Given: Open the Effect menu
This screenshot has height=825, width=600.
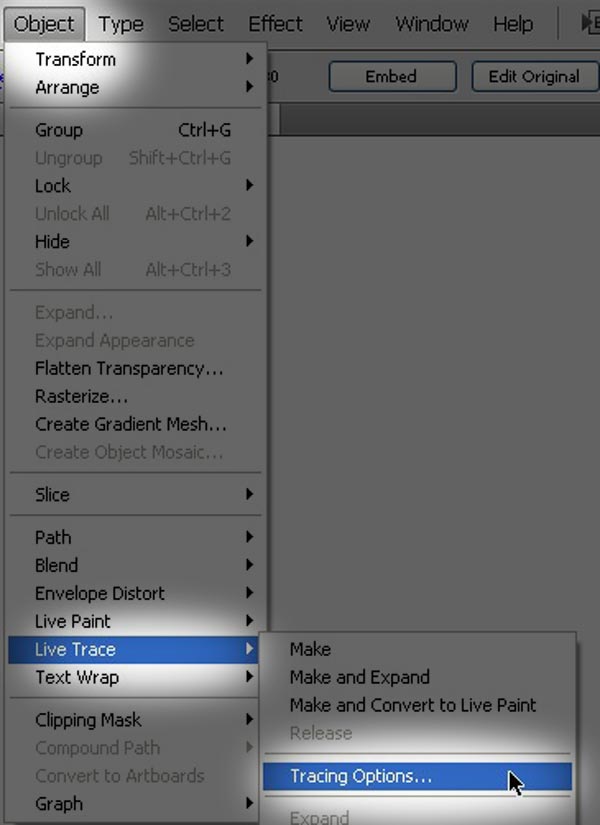Looking at the screenshot, I should 275,24.
